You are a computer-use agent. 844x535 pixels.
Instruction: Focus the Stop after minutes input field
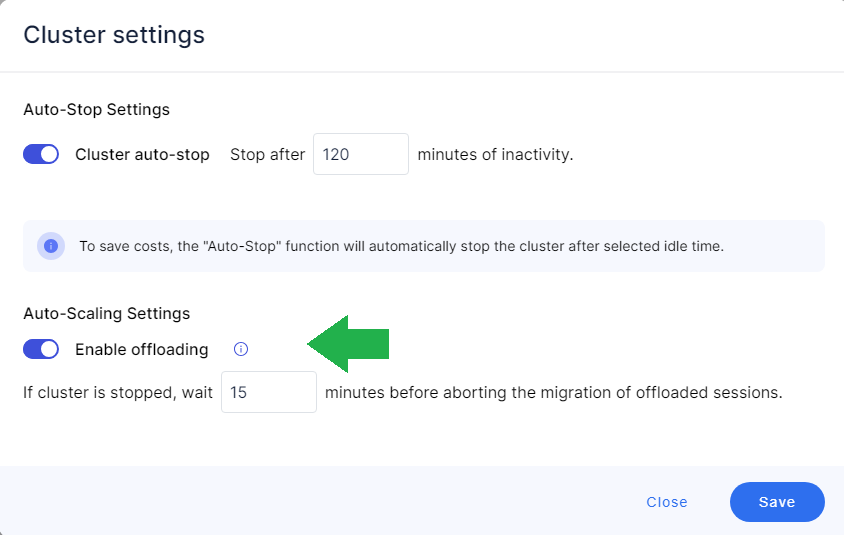pyautogui.click(x=360, y=155)
